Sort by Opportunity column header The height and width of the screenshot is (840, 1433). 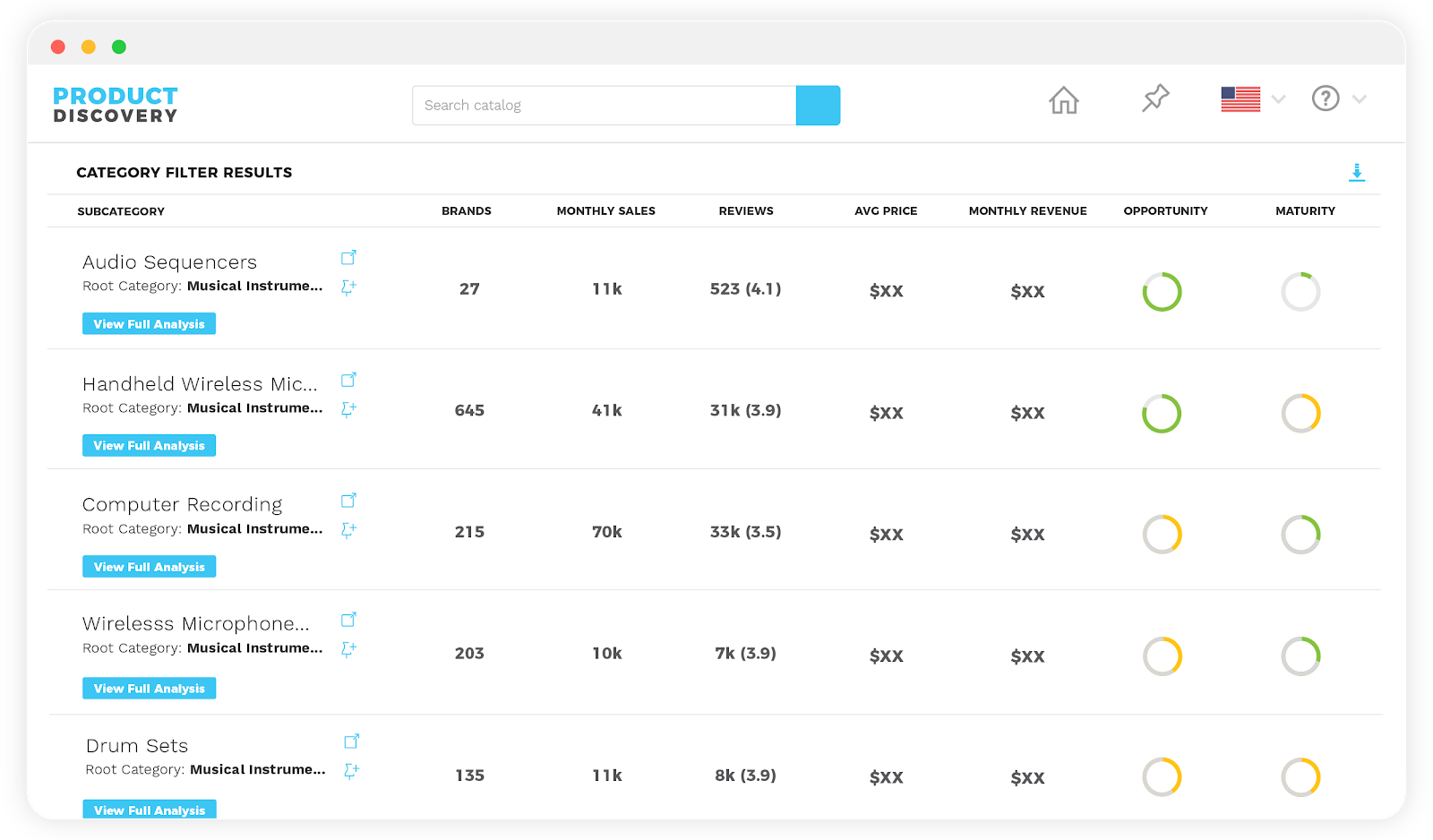pos(1165,211)
